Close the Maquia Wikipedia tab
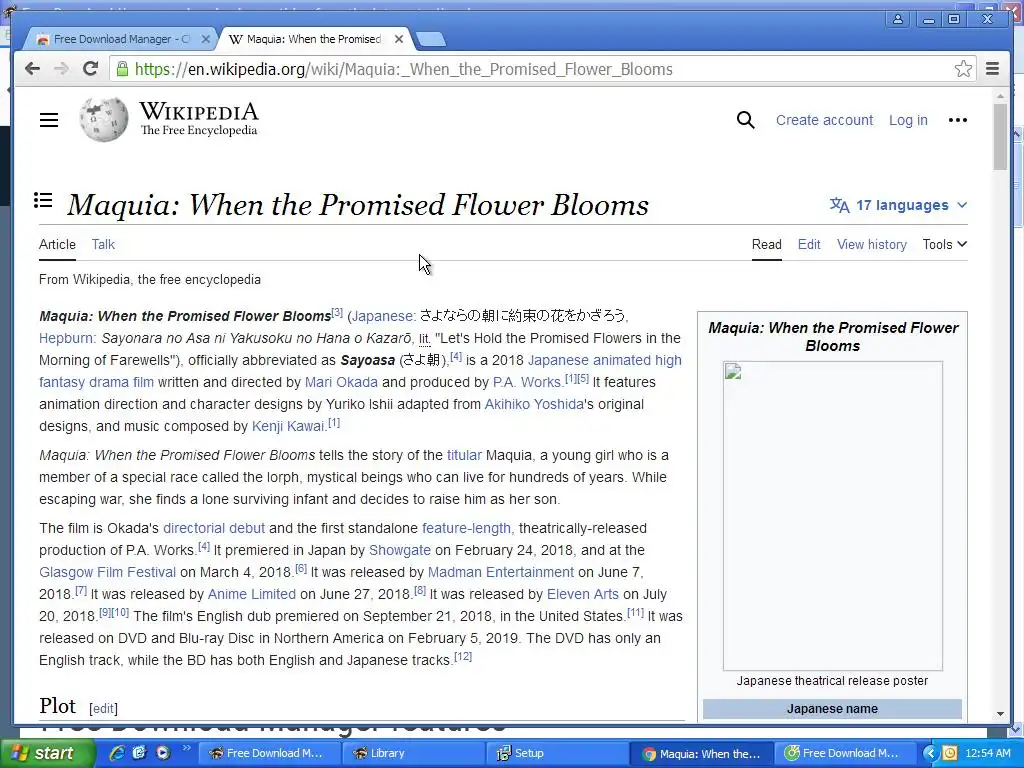 pyautogui.click(x=399, y=39)
